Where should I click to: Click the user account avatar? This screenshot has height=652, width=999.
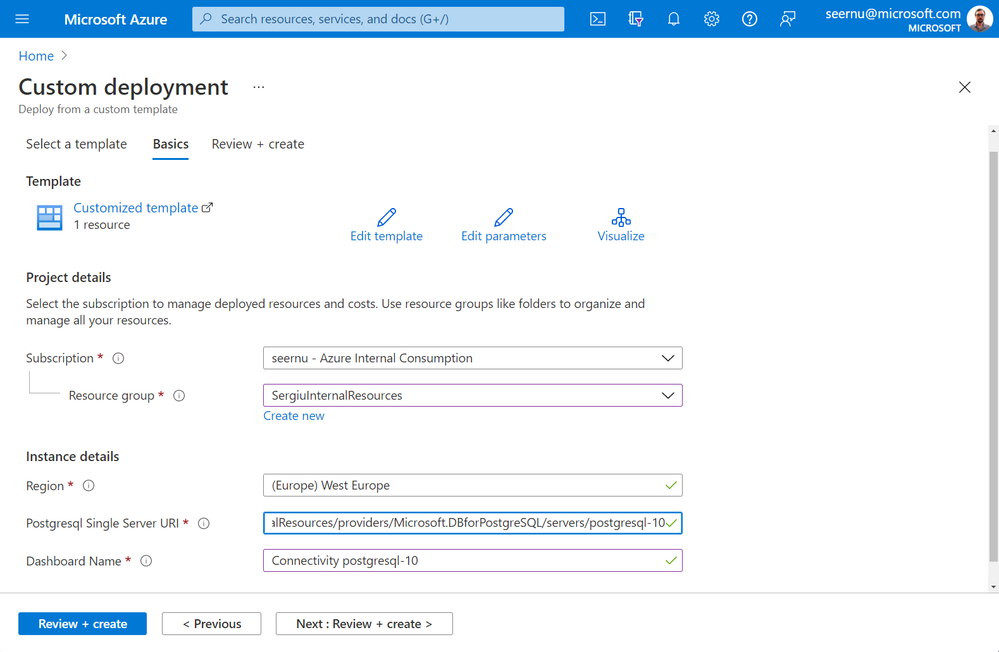click(x=979, y=18)
